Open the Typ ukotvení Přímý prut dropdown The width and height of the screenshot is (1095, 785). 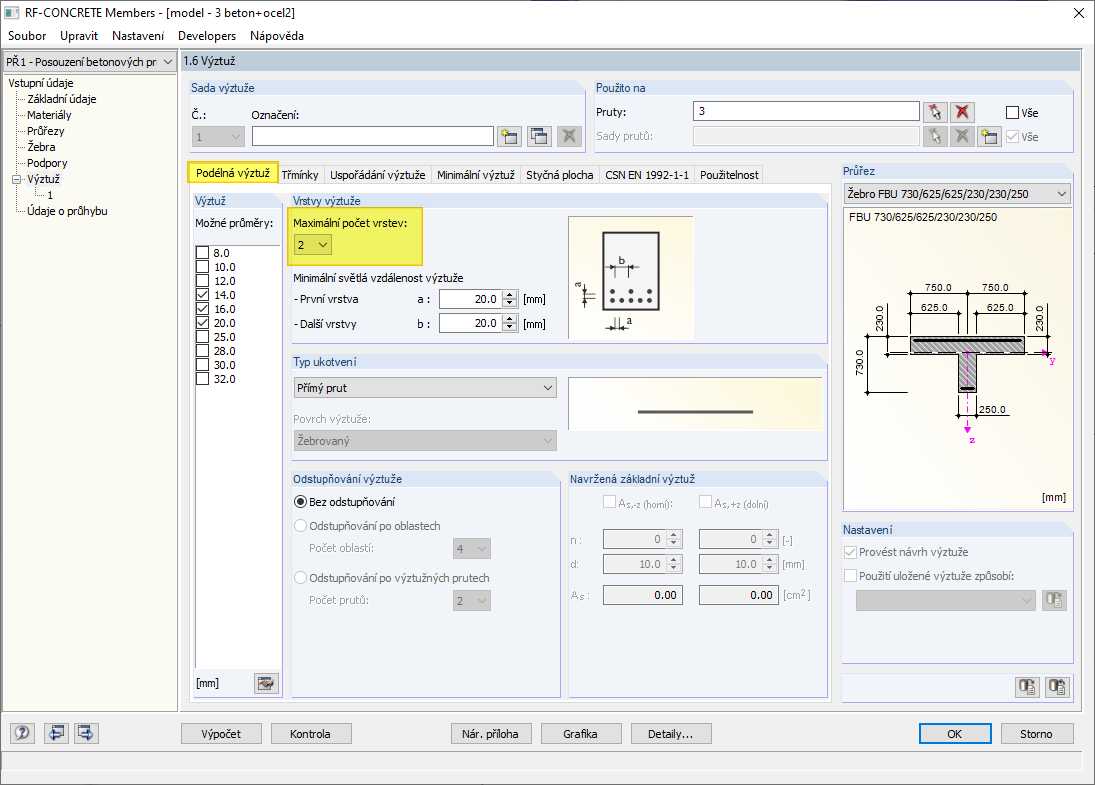(x=425, y=388)
